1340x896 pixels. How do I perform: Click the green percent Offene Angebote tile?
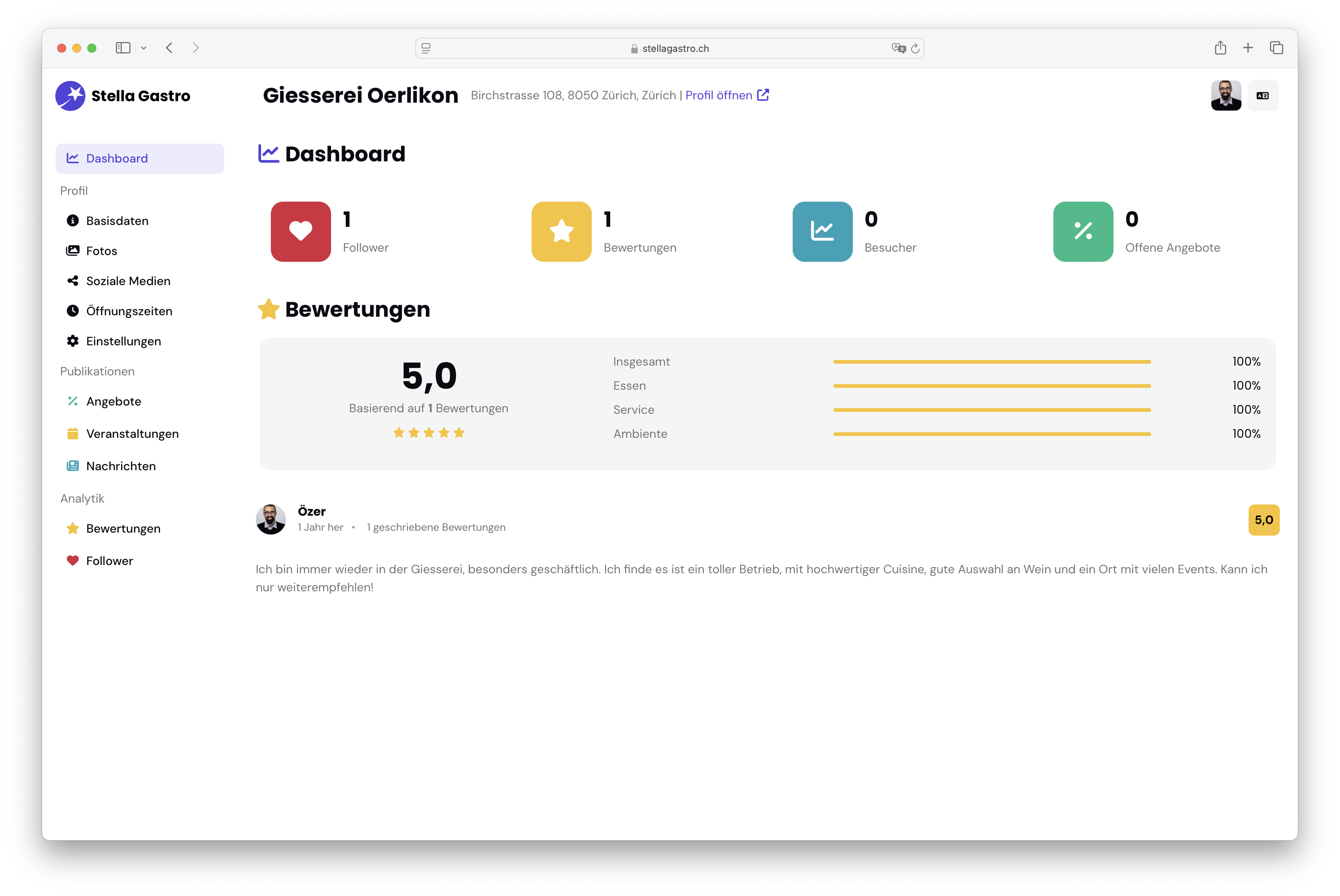pos(1083,231)
